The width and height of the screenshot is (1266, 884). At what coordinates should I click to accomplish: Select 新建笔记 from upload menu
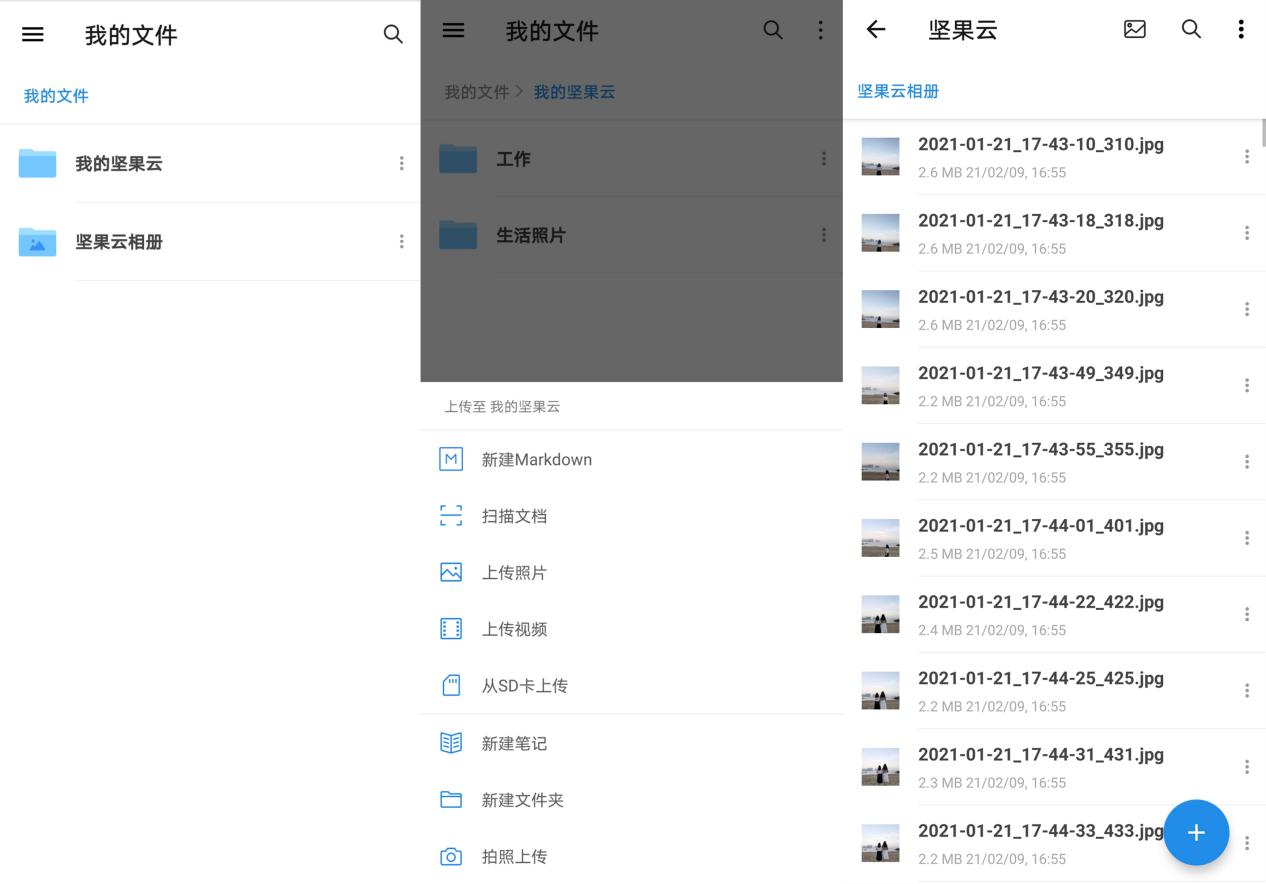[x=632, y=743]
